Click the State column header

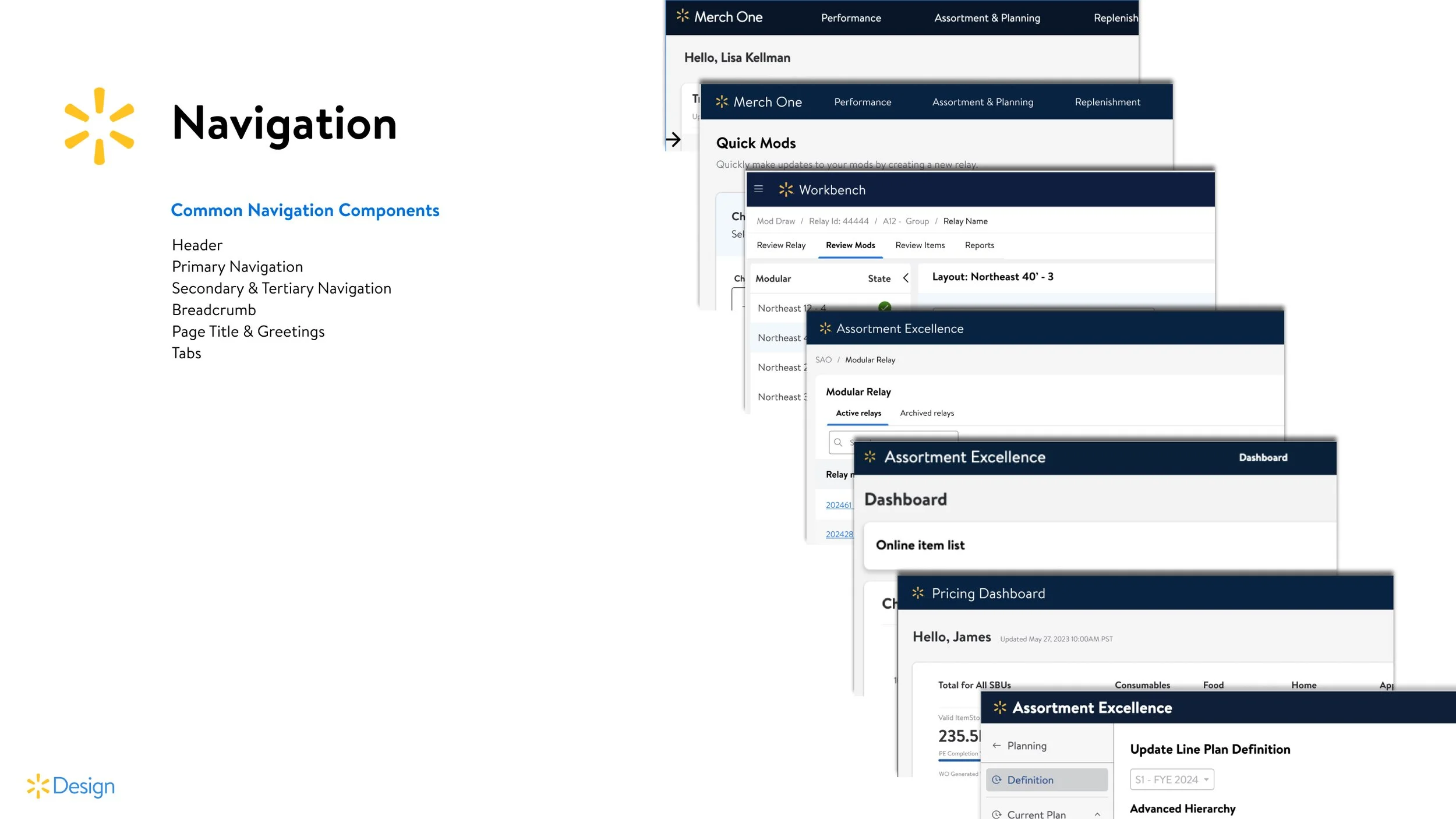(879, 278)
